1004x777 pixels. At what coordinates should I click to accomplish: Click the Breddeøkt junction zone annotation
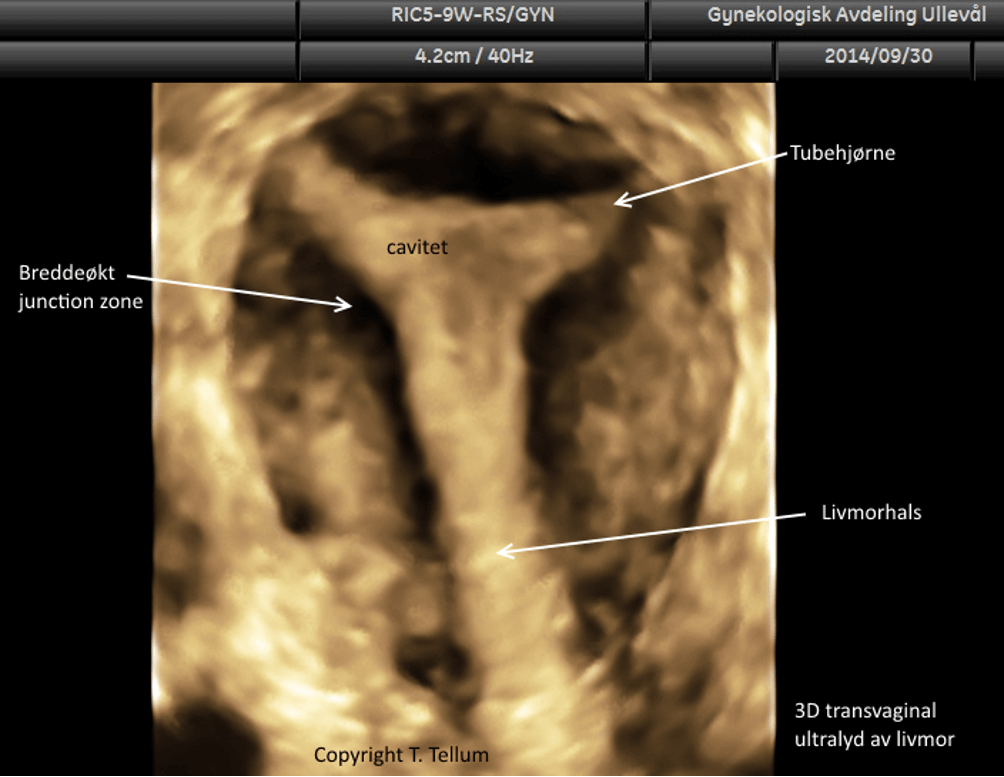[x=80, y=287]
